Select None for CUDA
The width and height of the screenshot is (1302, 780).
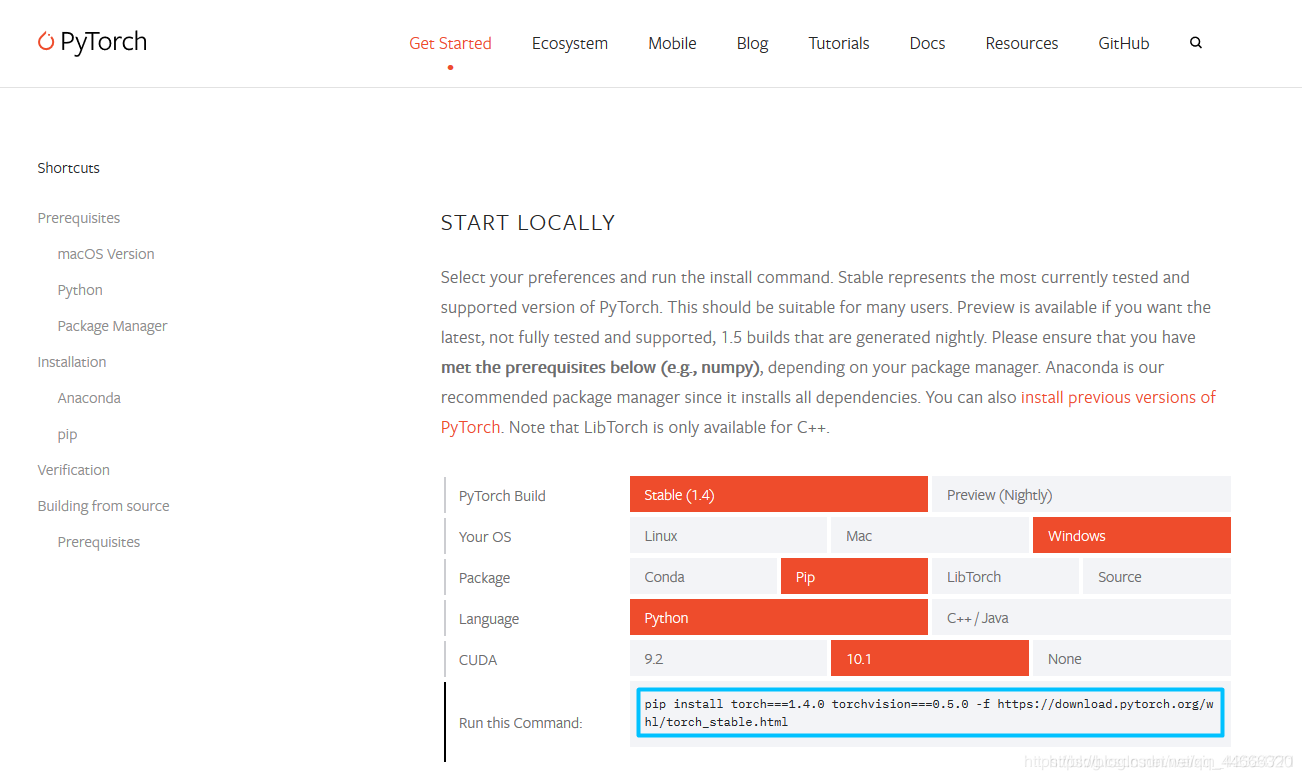pyautogui.click(x=1132, y=659)
